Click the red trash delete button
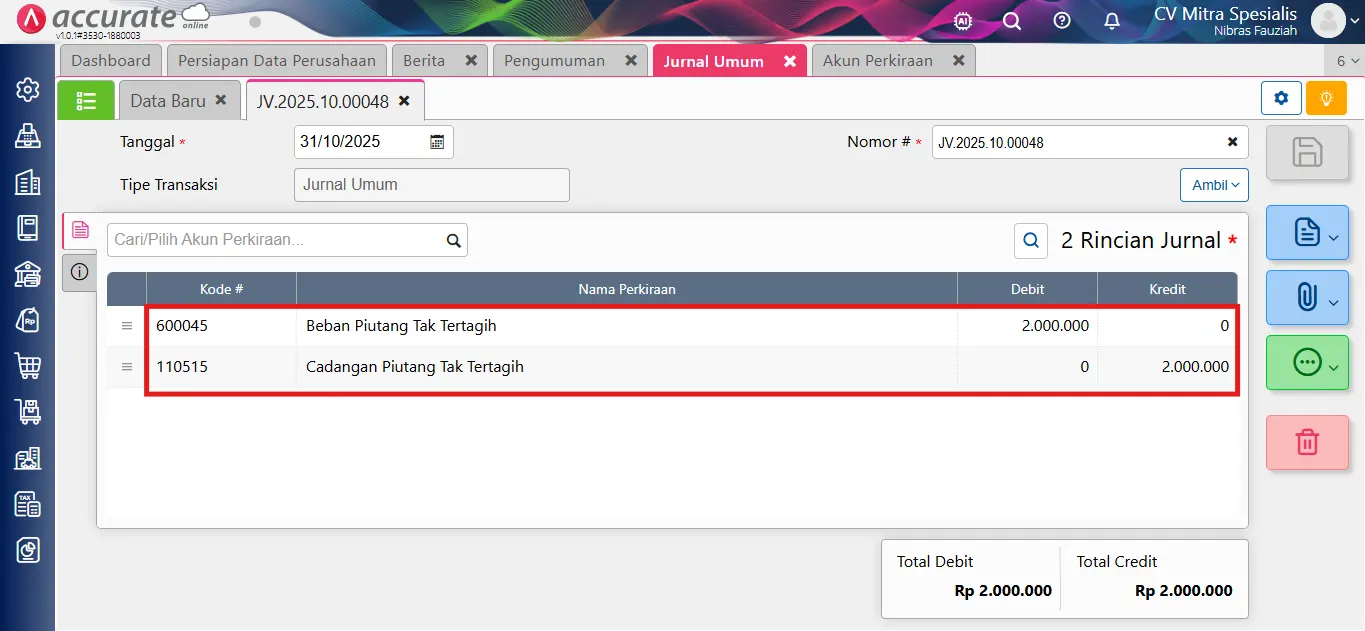 1307,442
